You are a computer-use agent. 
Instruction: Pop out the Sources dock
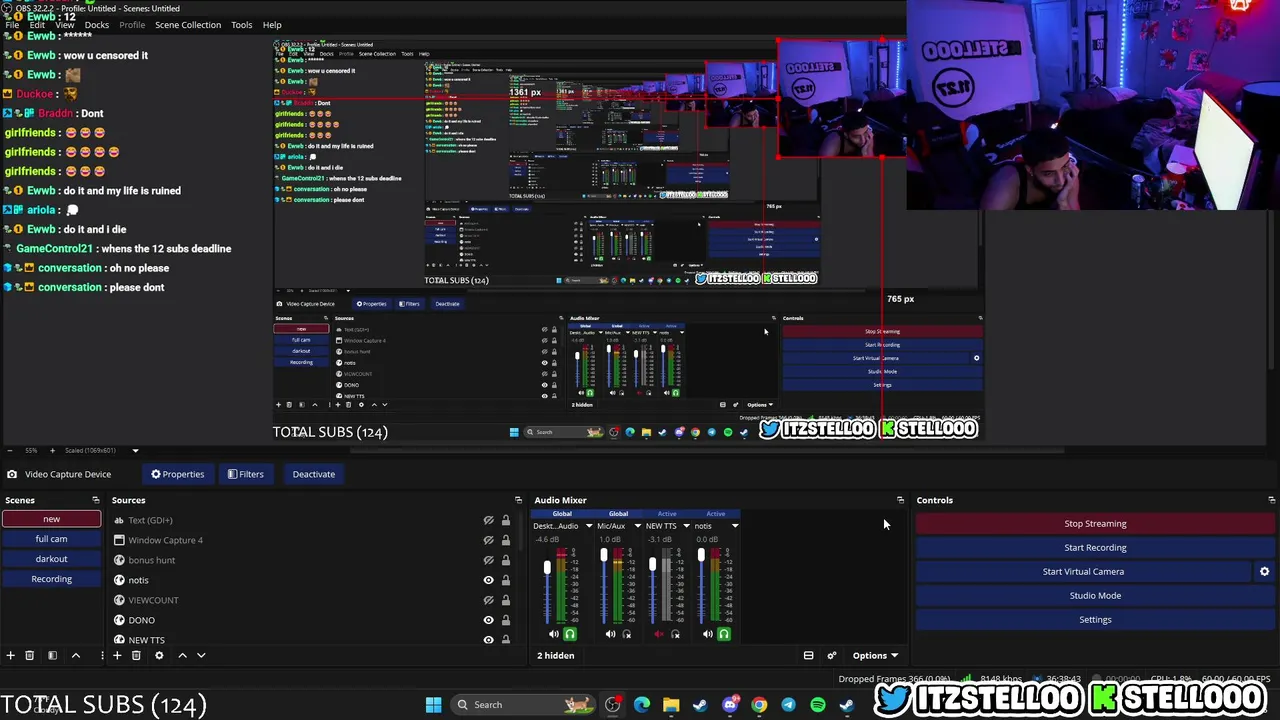(518, 500)
